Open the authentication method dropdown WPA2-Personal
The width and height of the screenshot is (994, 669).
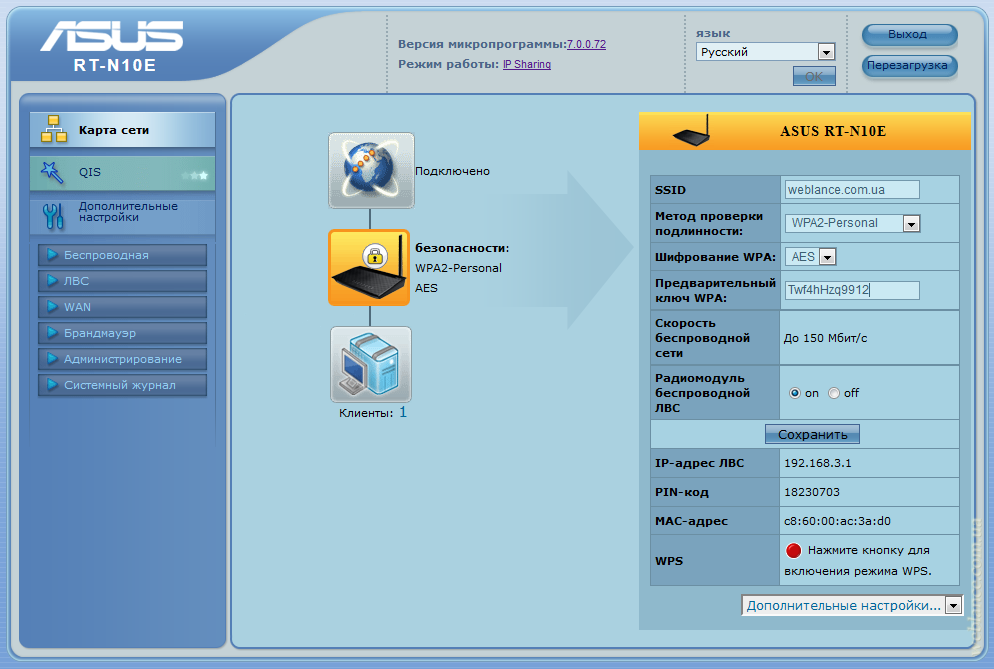point(852,223)
